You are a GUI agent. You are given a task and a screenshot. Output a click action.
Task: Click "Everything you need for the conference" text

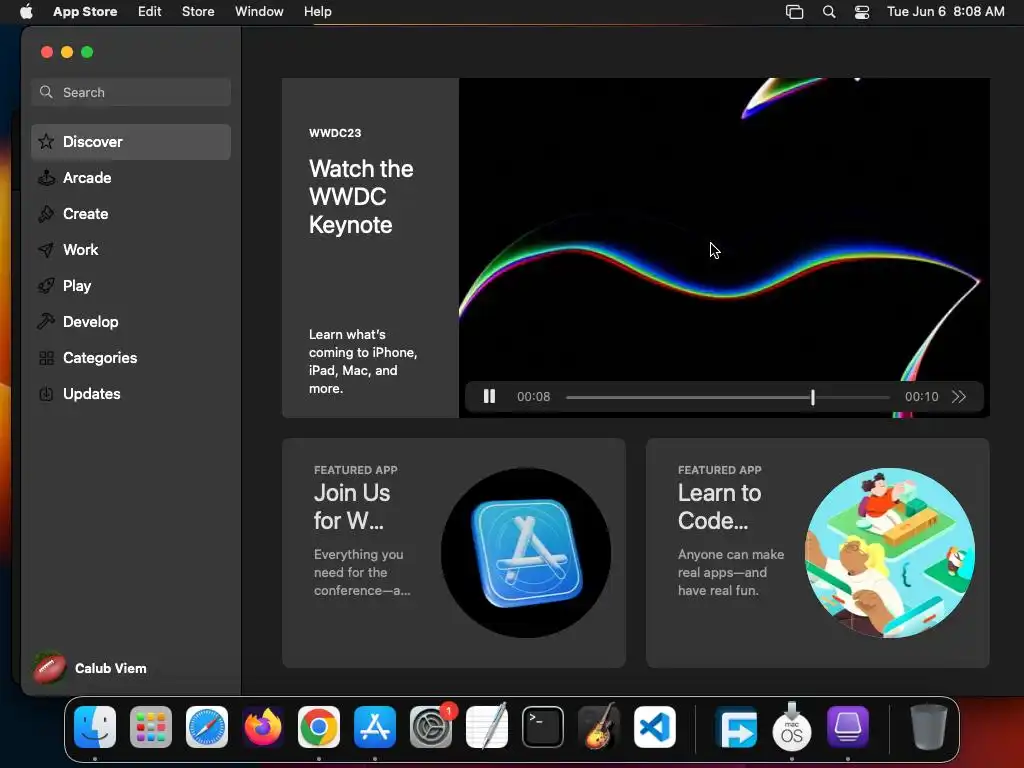coord(362,572)
